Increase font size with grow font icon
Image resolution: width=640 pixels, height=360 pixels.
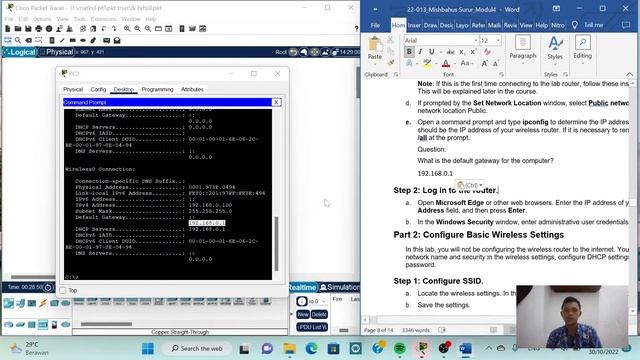click(484, 63)
